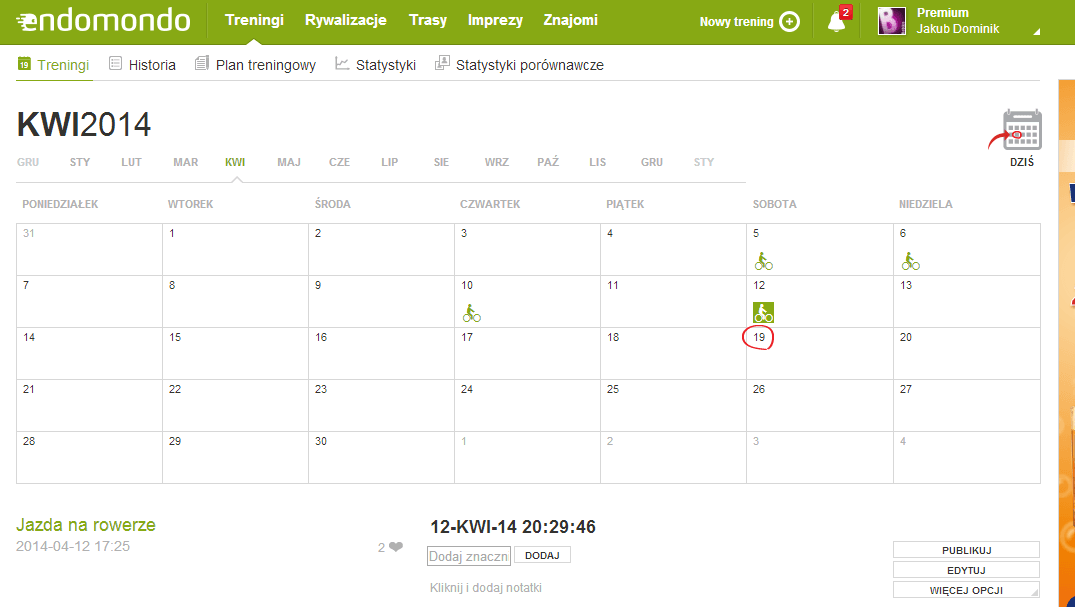Go to the Historia tab
Screen dimensions: 1075x607
pos(143,64)
